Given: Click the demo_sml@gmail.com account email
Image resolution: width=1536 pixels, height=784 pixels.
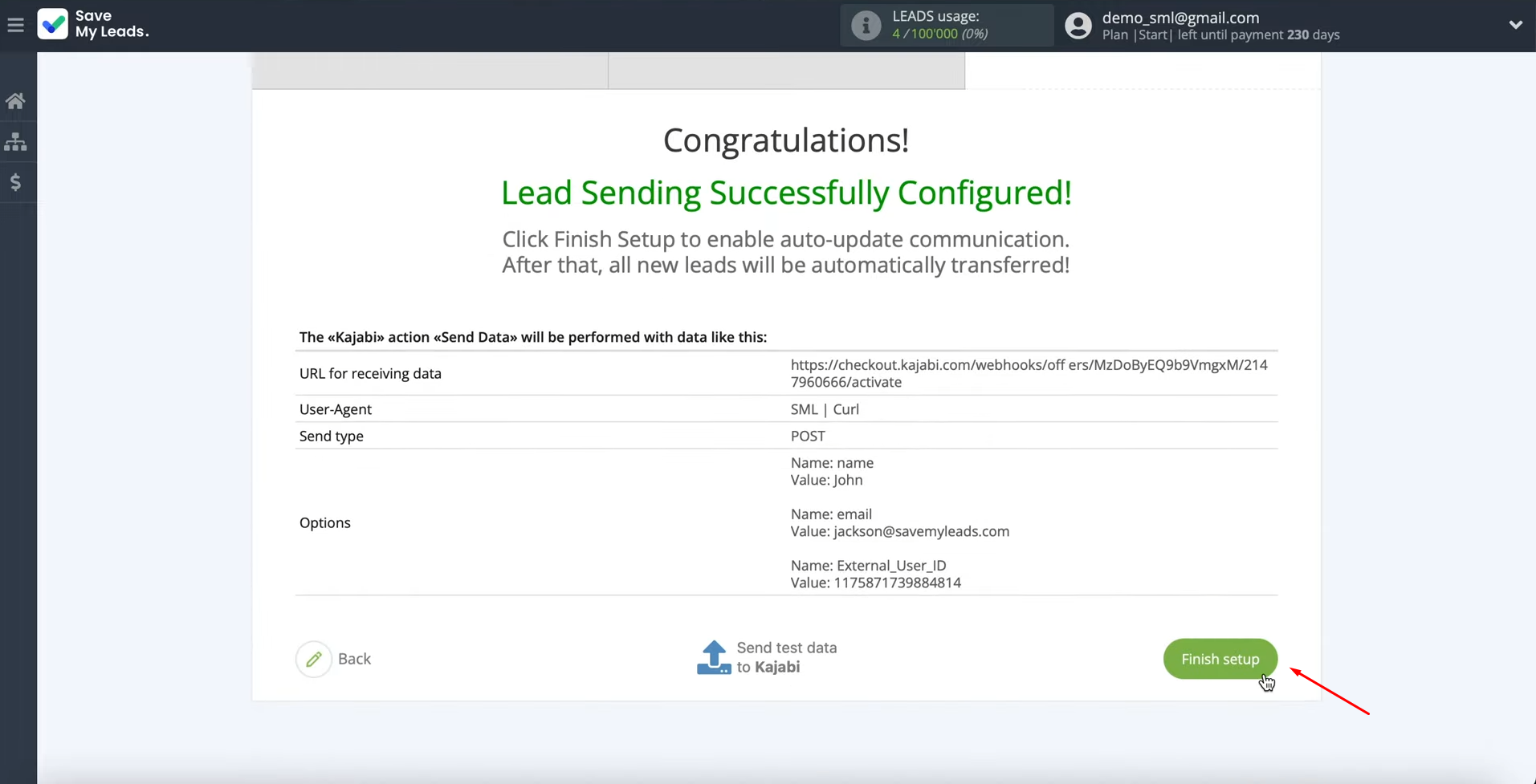Looking at the screenshot, I should click(1180, 18).
